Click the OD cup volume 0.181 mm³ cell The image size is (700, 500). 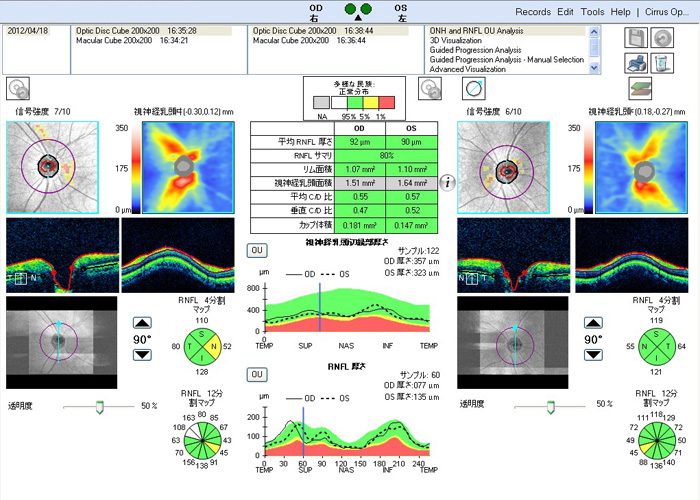[360, 225]
